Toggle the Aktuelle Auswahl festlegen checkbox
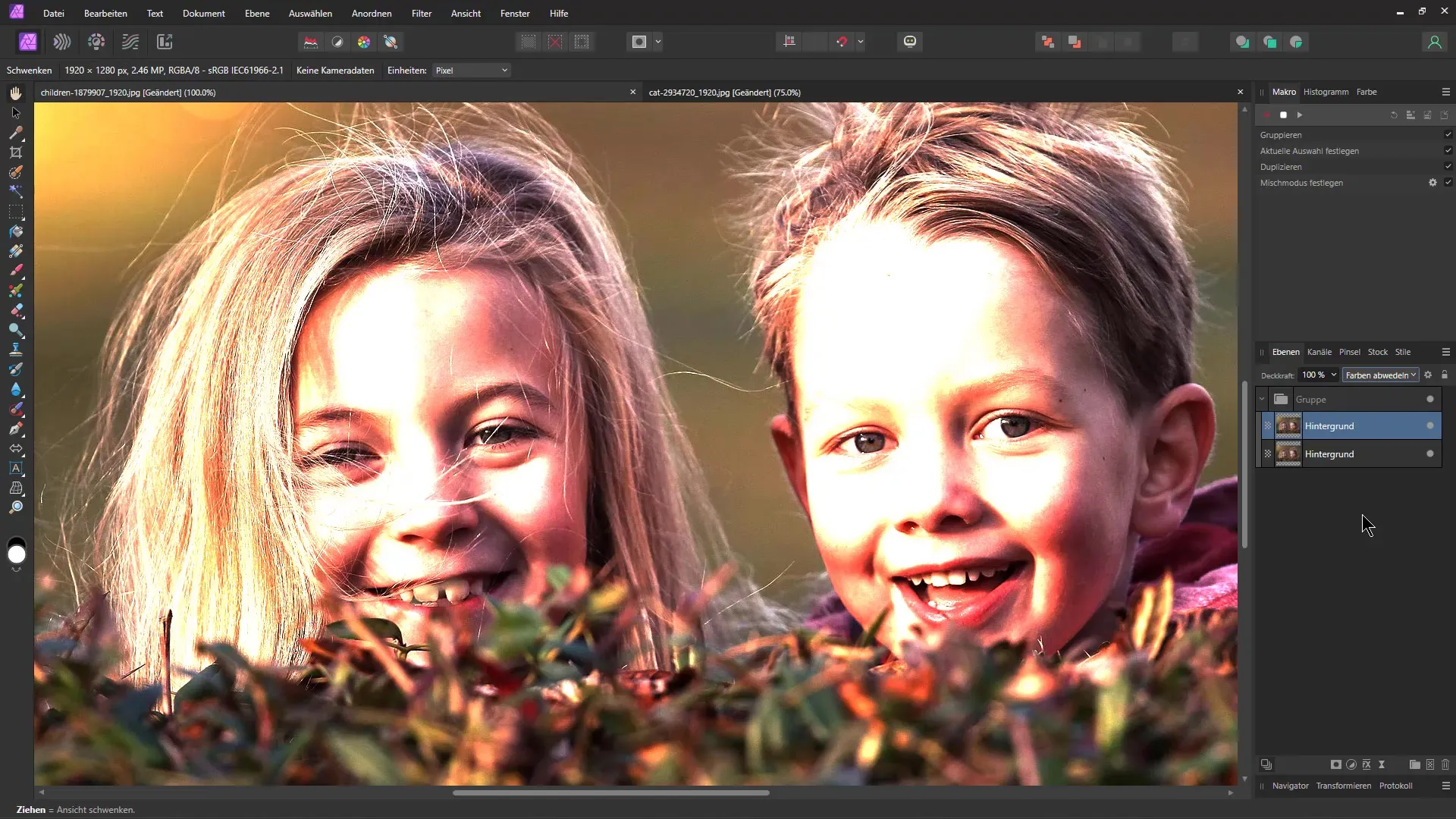 [1448, 151]
